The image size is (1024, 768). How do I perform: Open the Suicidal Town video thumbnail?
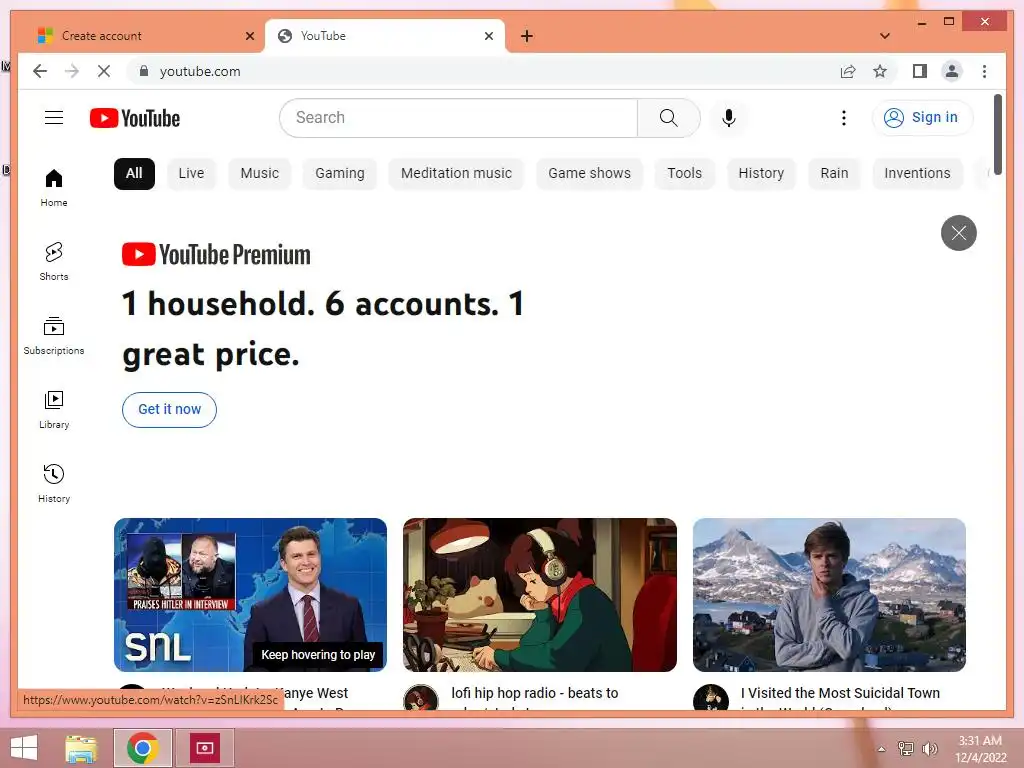(829, 594)
